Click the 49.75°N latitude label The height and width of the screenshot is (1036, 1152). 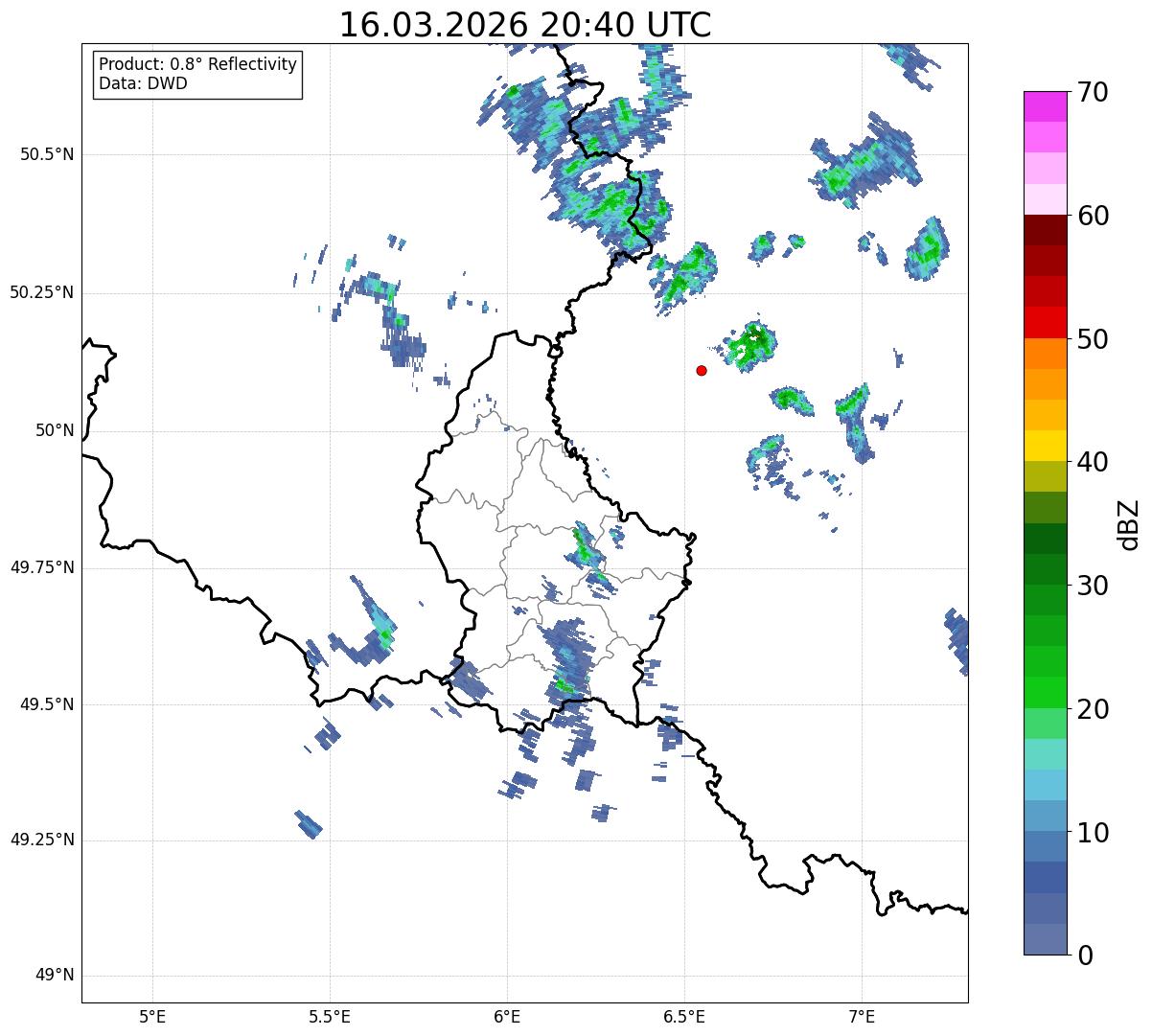pyautogui.click(x=41, y=567)
